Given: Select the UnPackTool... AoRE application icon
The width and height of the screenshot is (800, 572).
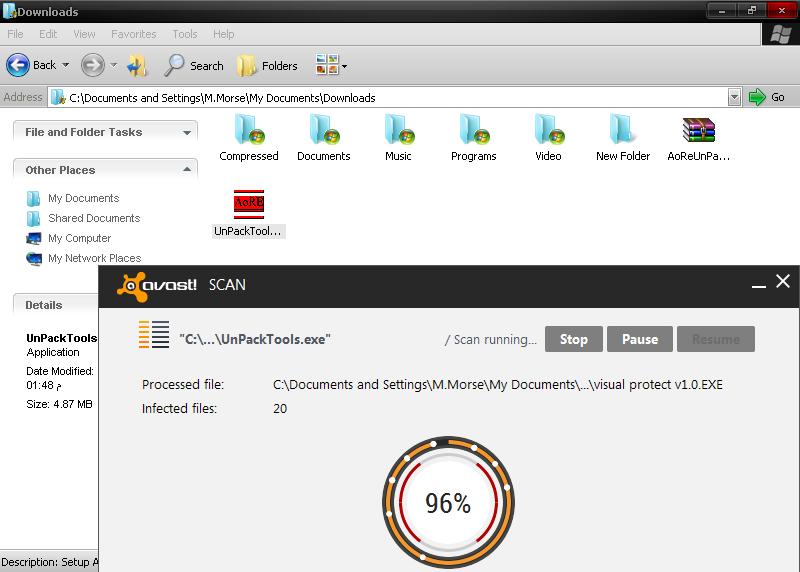Looking at the screenshot, I should (249, 204).
